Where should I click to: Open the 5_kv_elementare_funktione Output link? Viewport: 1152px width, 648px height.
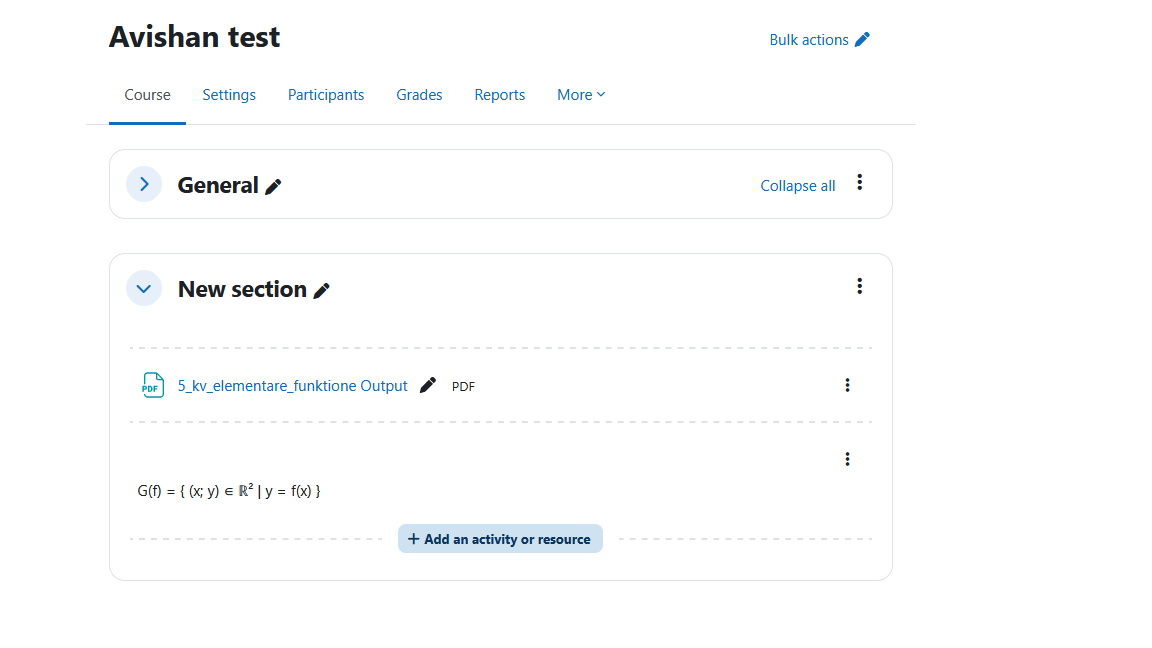pyautogui.click(x=292, y=386)
